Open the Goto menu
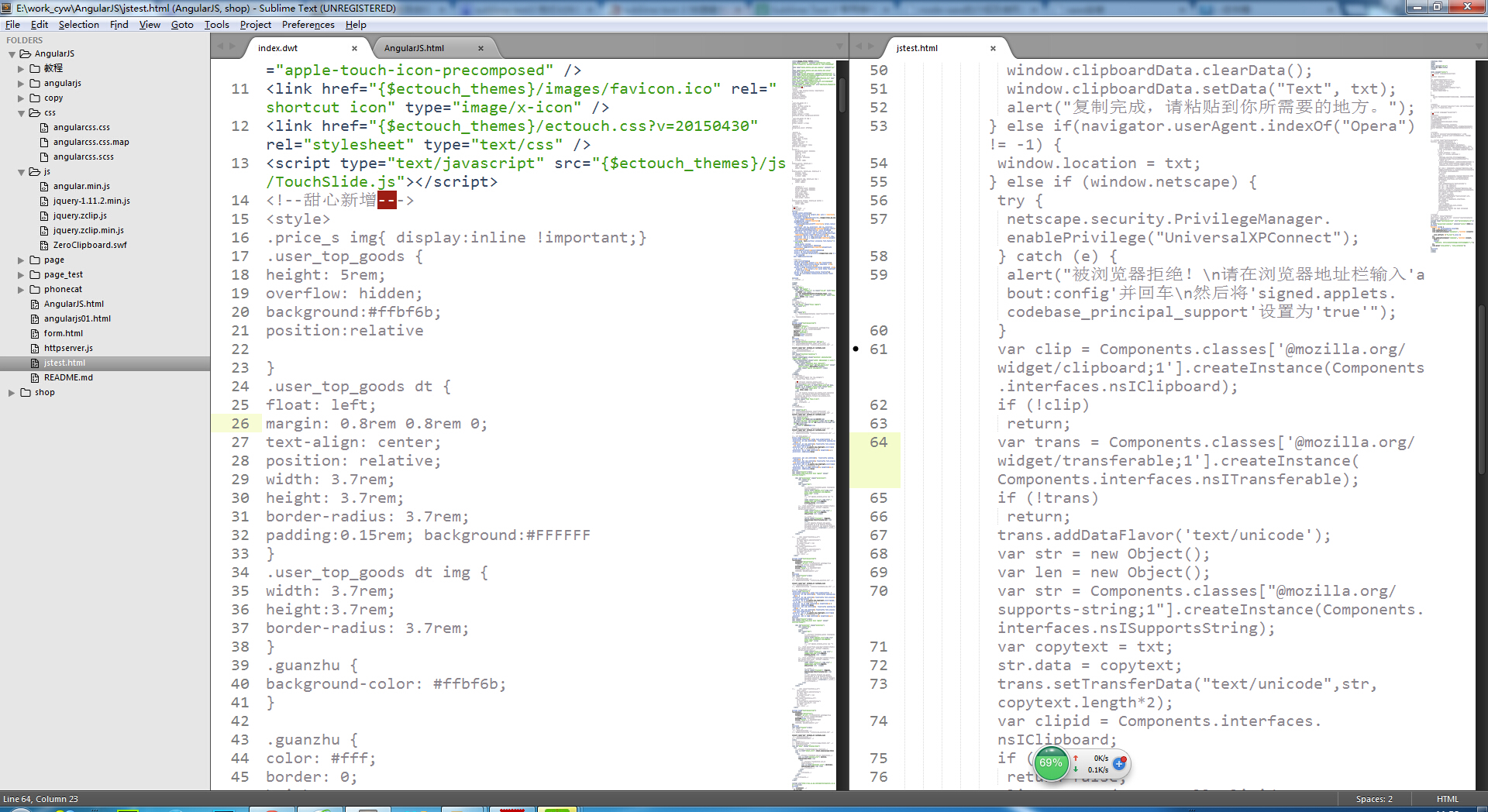The width and height of the screenshot is (1488, 812). (x=182, y=25)
